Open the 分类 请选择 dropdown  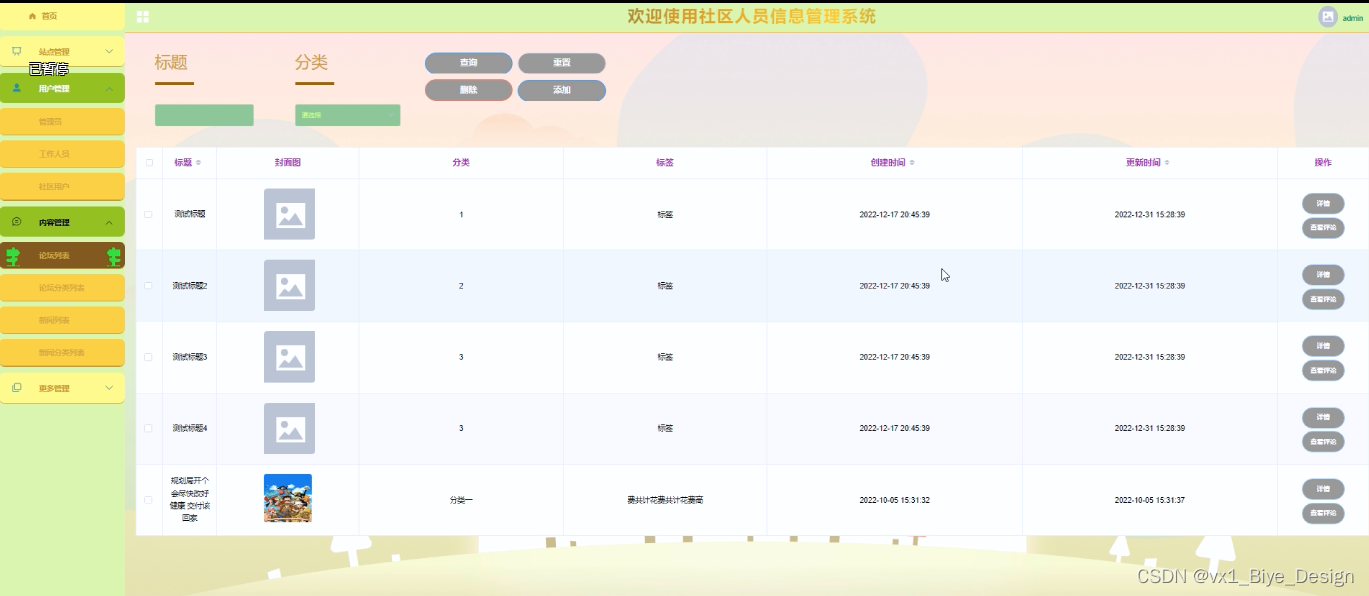point(347,115)
